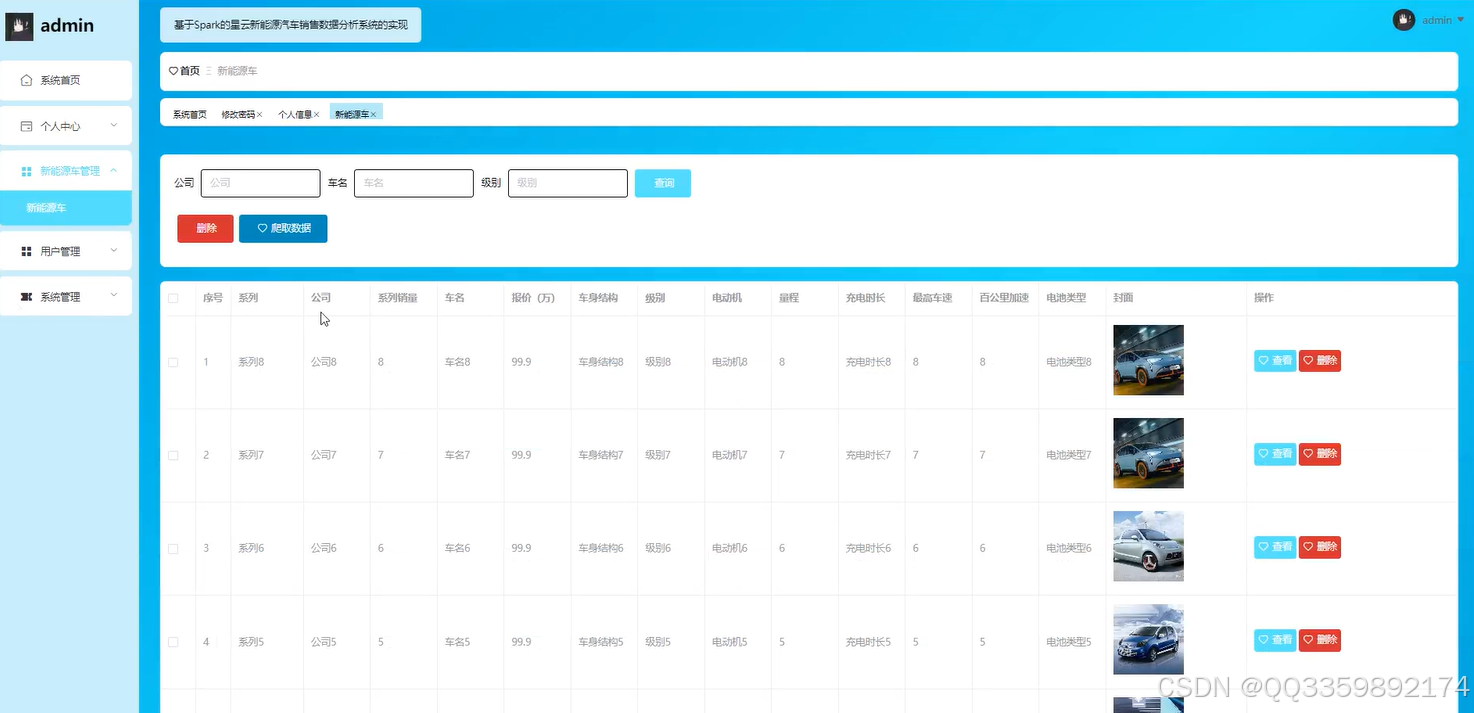1474x713 pixels.
Task: Open cover thumbnail for row 系列8
Action: click(x=1148, y=360)
